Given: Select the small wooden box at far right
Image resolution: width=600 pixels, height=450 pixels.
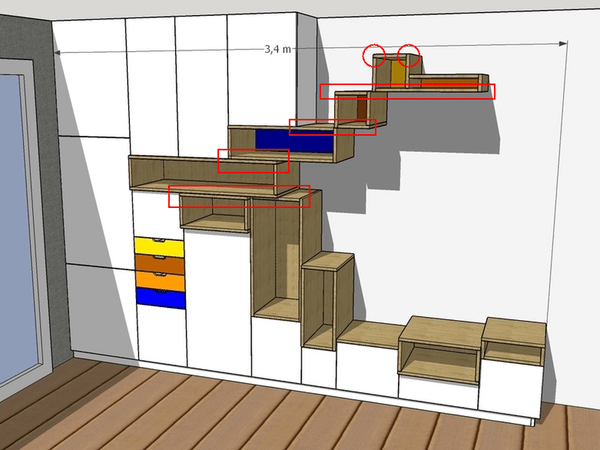Looking at the screenshot, I should [x=512, y=342].
